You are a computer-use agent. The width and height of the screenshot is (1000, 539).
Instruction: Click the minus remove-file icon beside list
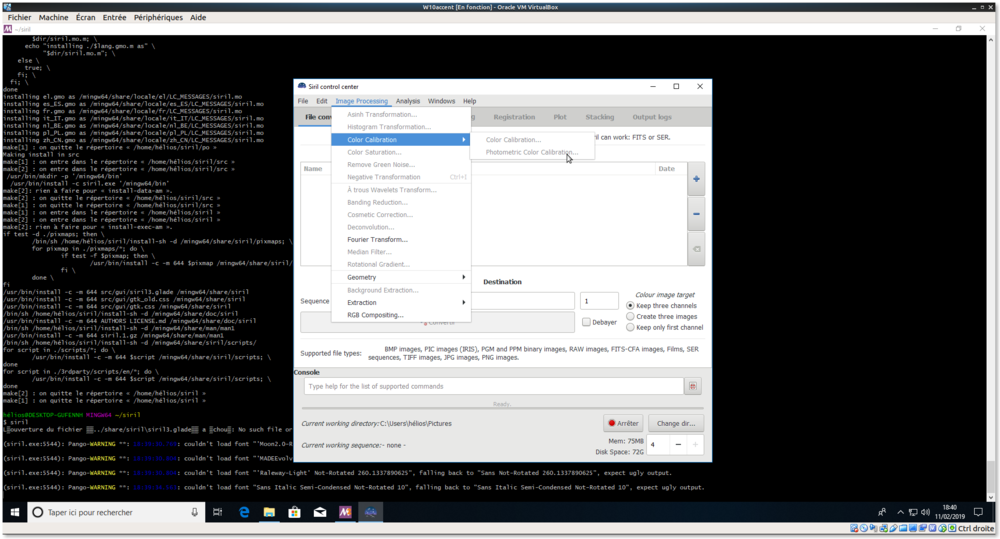point(696,214)
